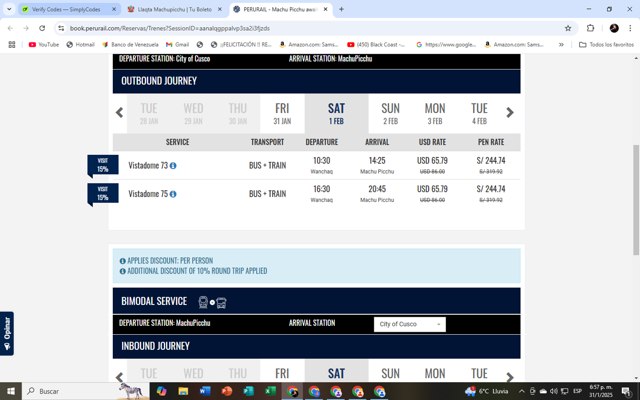Open browser extensions puzzle icon
The width and height of the screenshot is (640, 400).
(590, 28)
